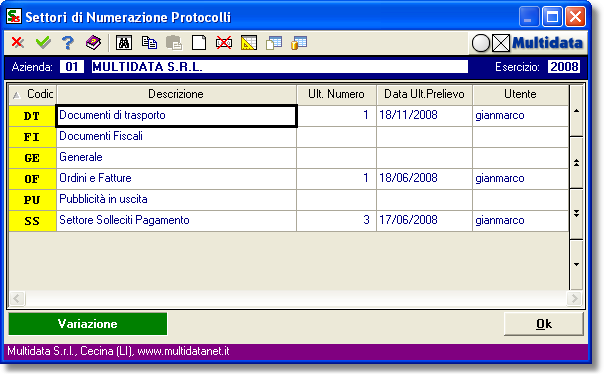Viewport: 604px width, 376px height.
Task: Click the double down arrow page-down button
Action: click(576, 213)
